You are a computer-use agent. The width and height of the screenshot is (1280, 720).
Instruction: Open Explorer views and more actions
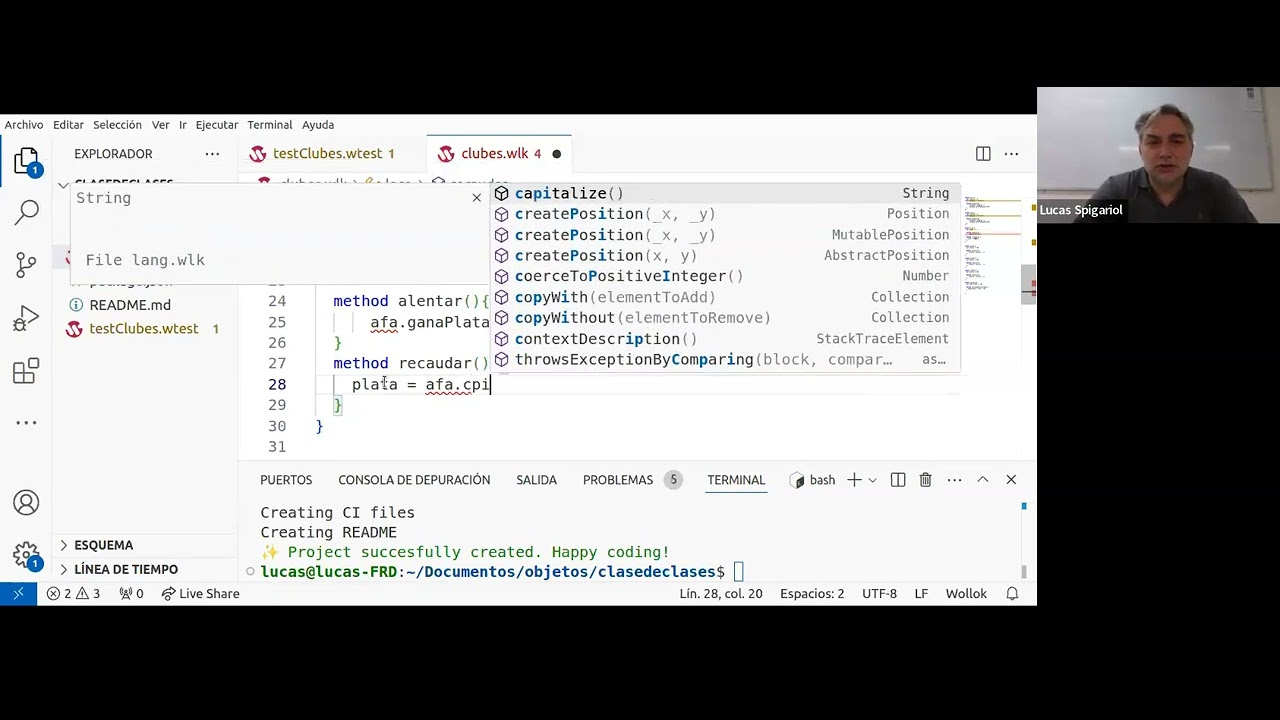coord(212,154)
